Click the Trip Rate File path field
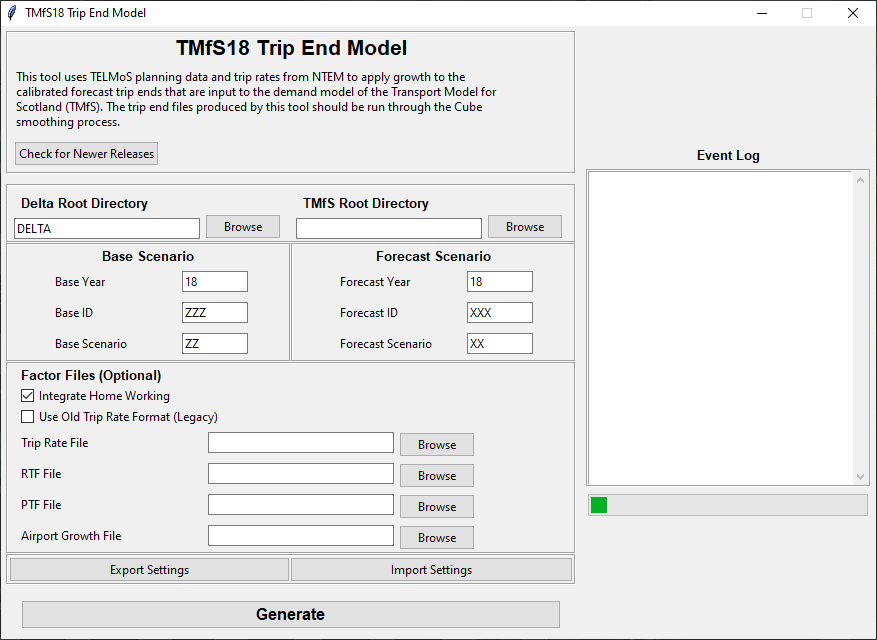The image size is (877, 640). (x=301, y=443)
